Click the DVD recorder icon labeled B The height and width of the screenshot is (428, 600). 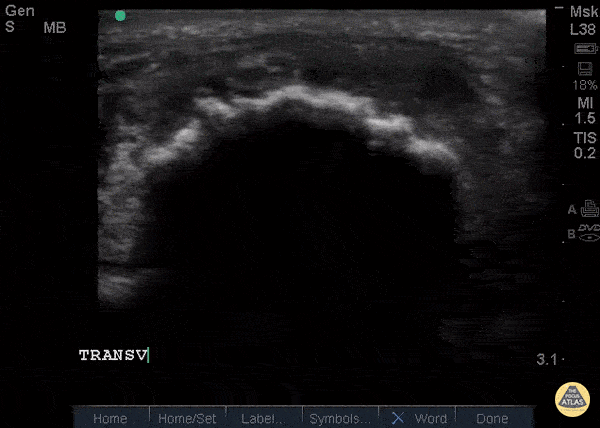point(589,233)
